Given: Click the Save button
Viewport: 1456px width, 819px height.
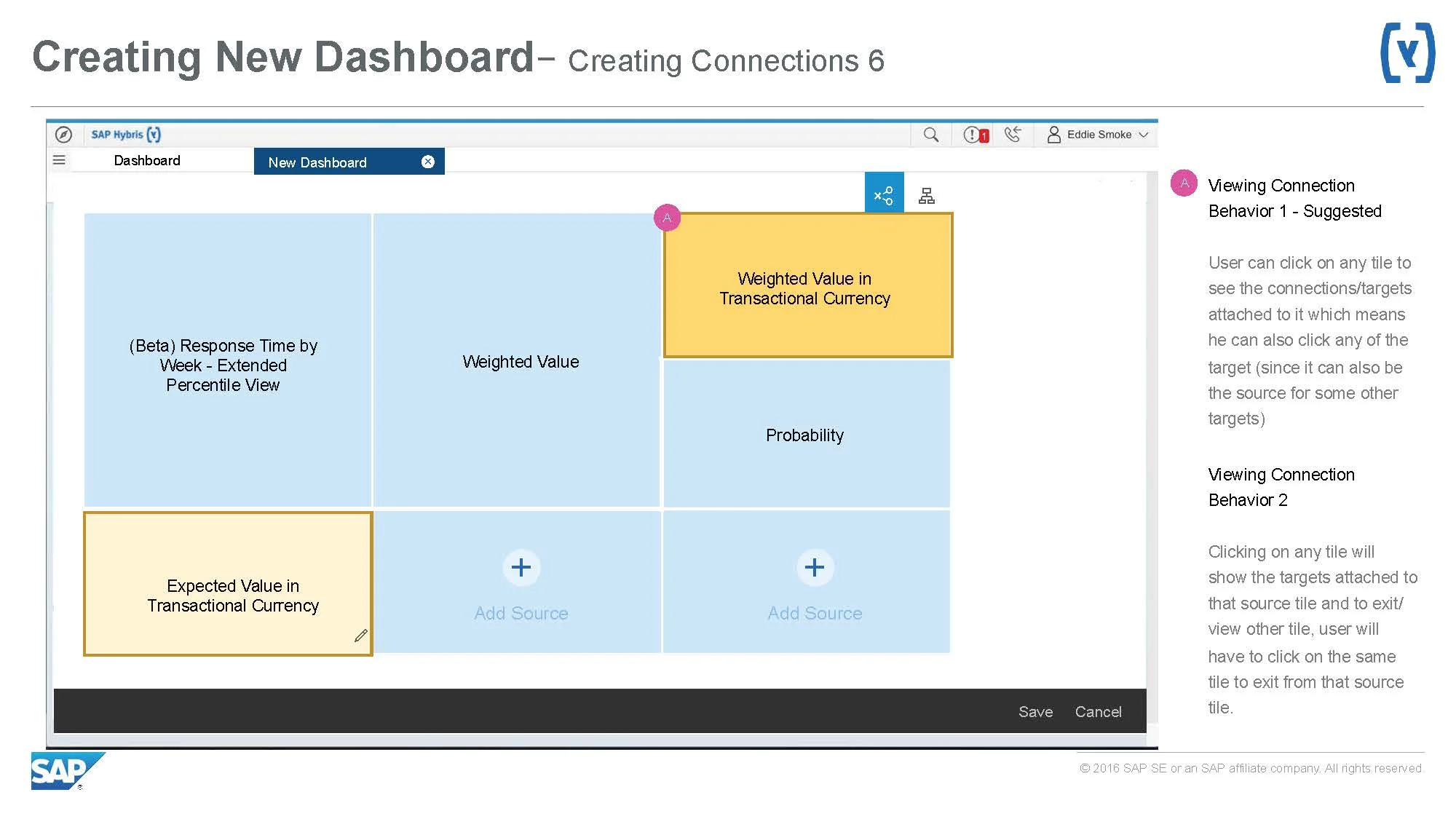Looking at the screenshot, I should point(1035,712).
